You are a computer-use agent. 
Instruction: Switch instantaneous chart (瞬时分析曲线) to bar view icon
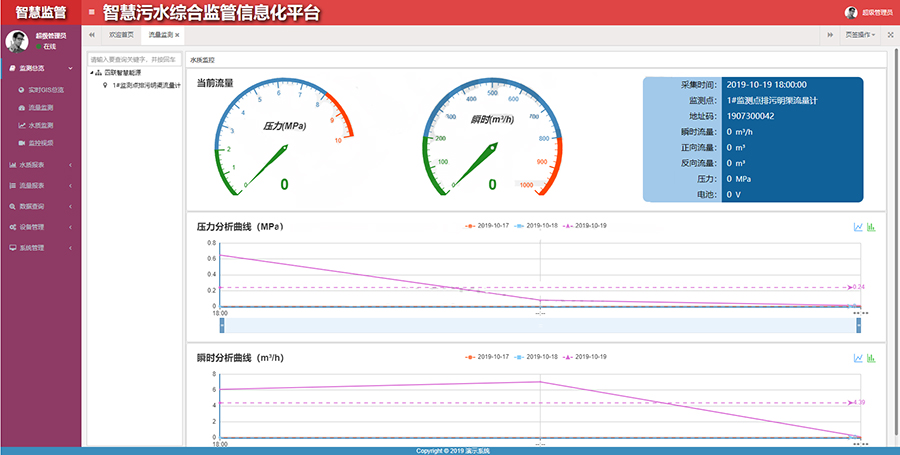click(871, 358)
